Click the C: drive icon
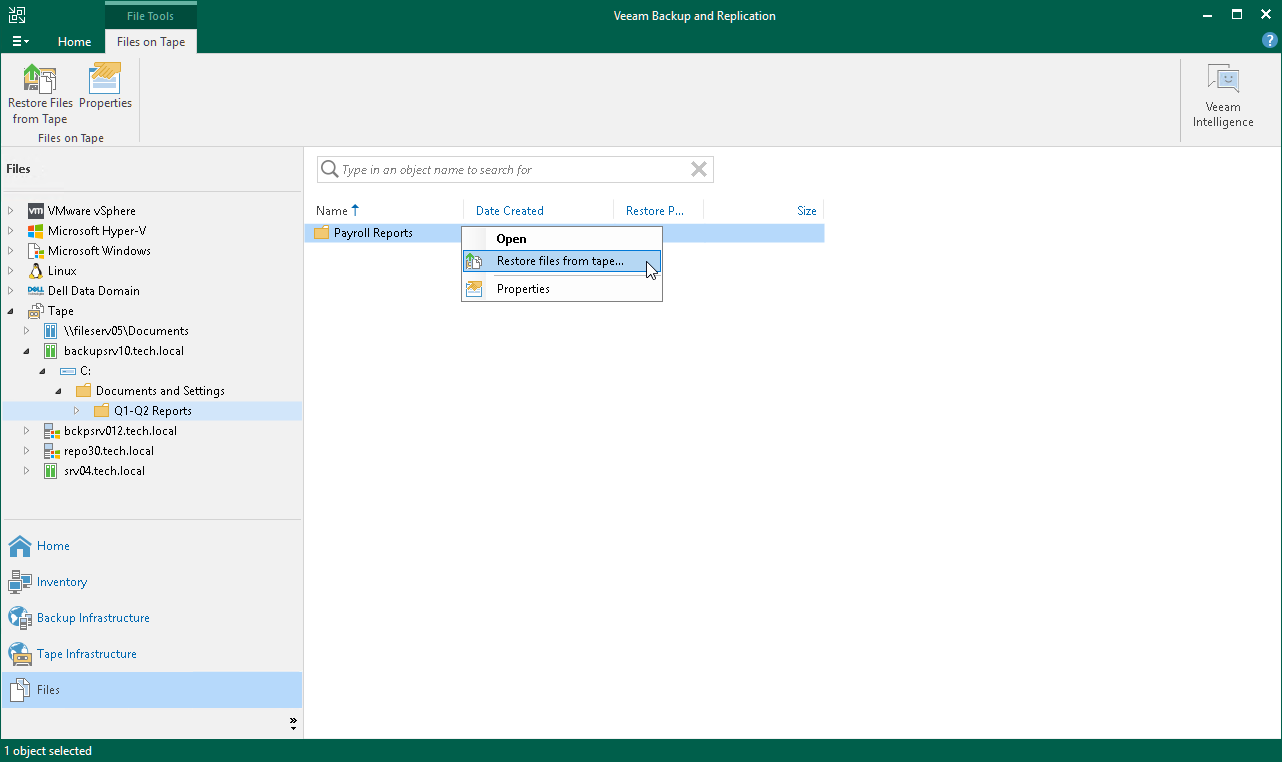 (x=68, y=371)
